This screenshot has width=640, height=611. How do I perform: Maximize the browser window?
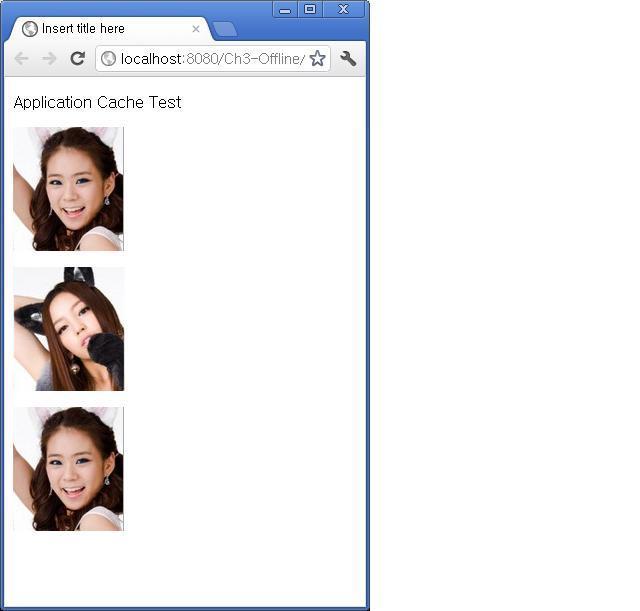pos(310,9)
